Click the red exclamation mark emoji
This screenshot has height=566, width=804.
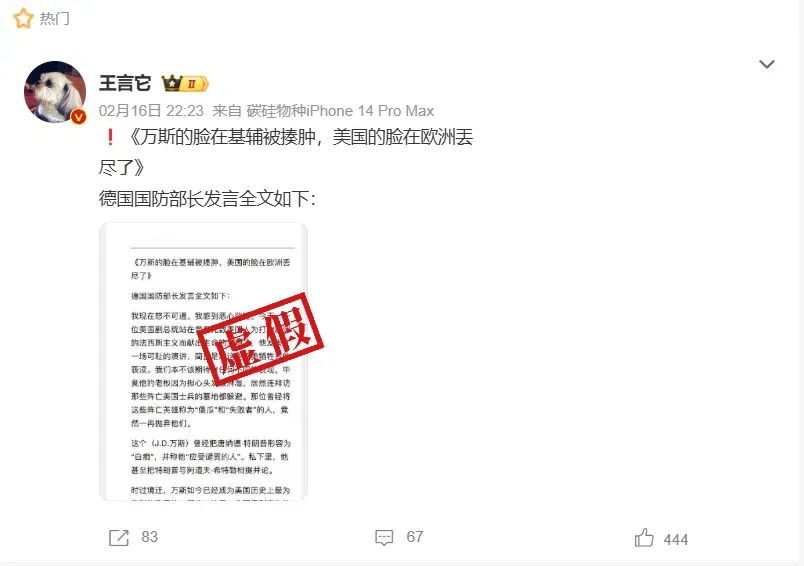click(x=110, y=137)
